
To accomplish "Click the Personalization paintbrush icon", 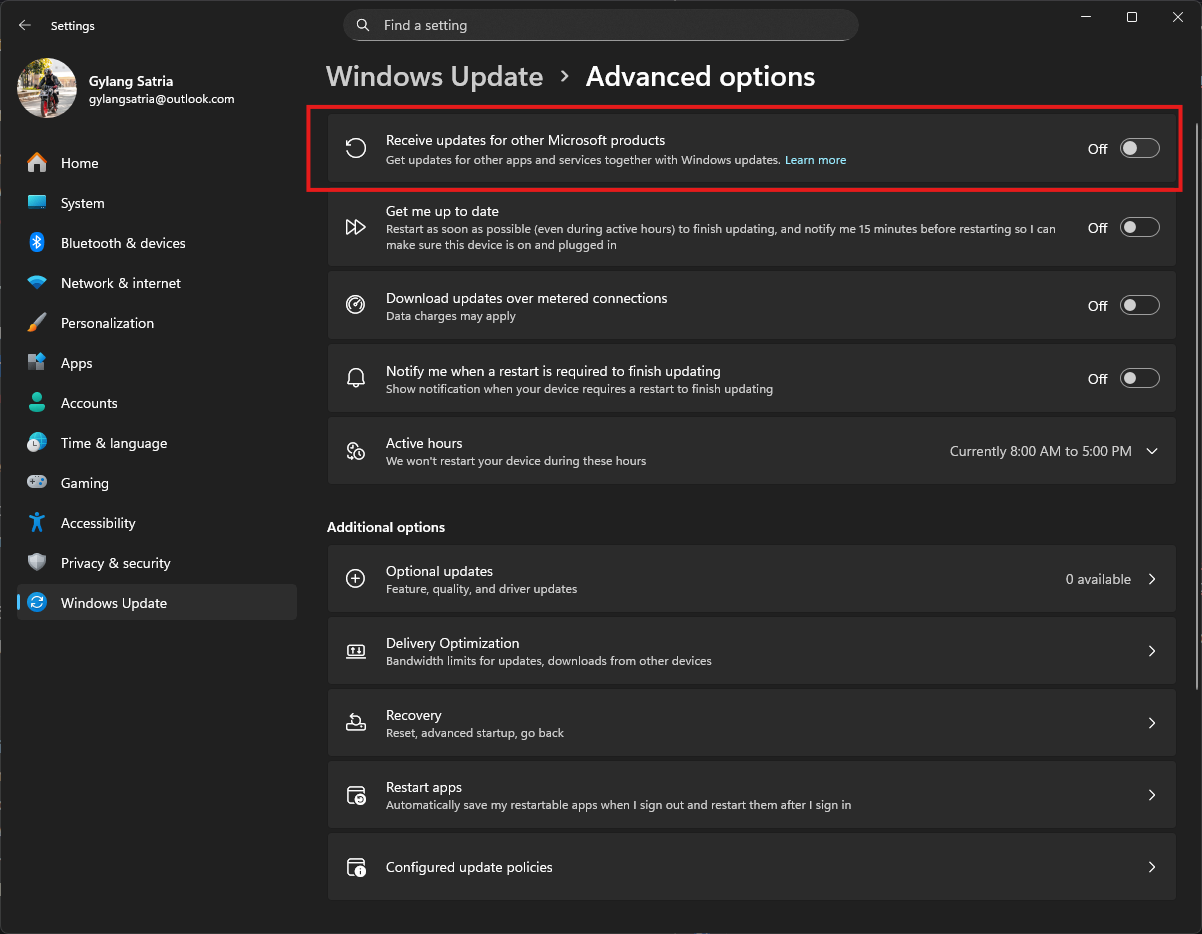I will pos(37,323).
